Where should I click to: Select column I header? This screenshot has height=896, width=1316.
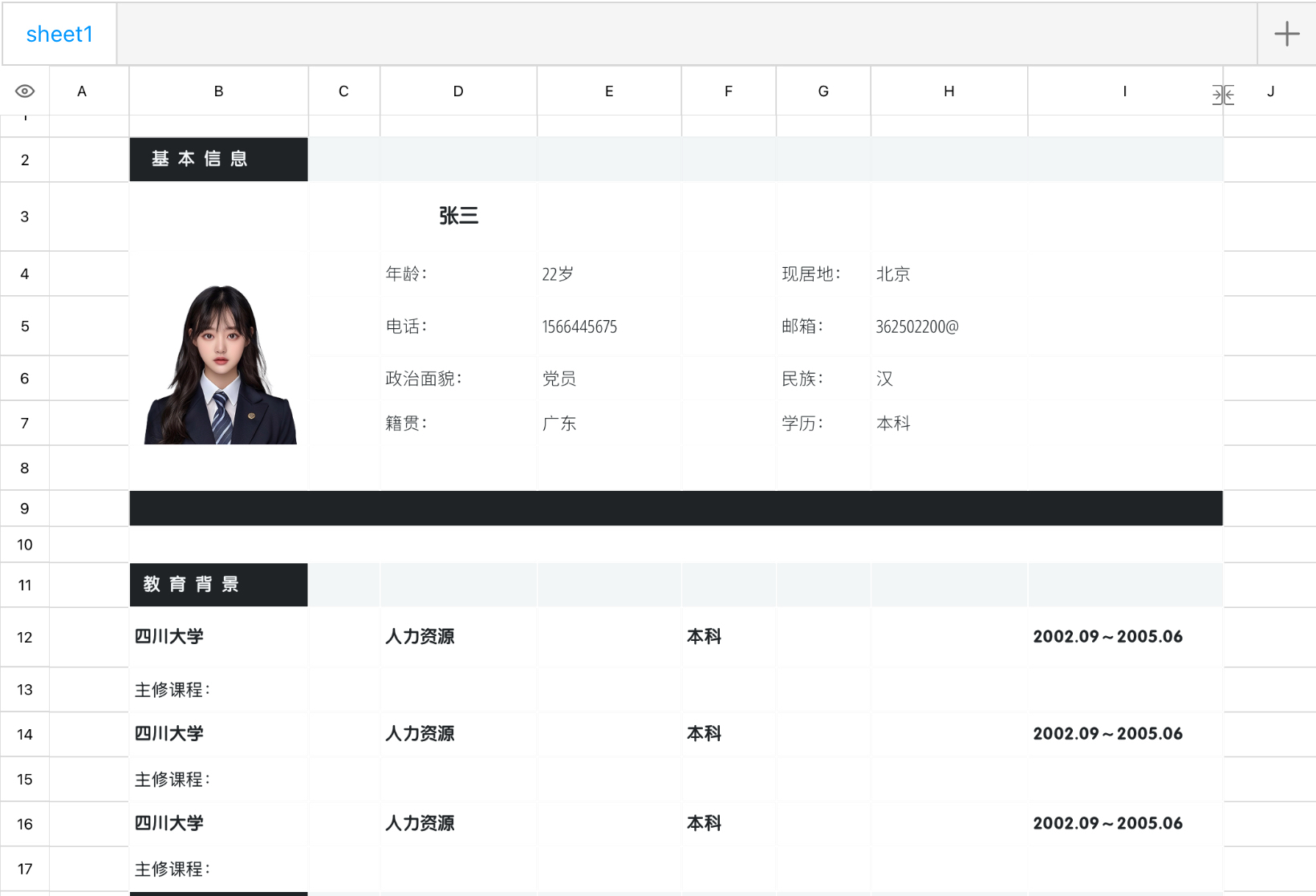[x=1125, y=91]
